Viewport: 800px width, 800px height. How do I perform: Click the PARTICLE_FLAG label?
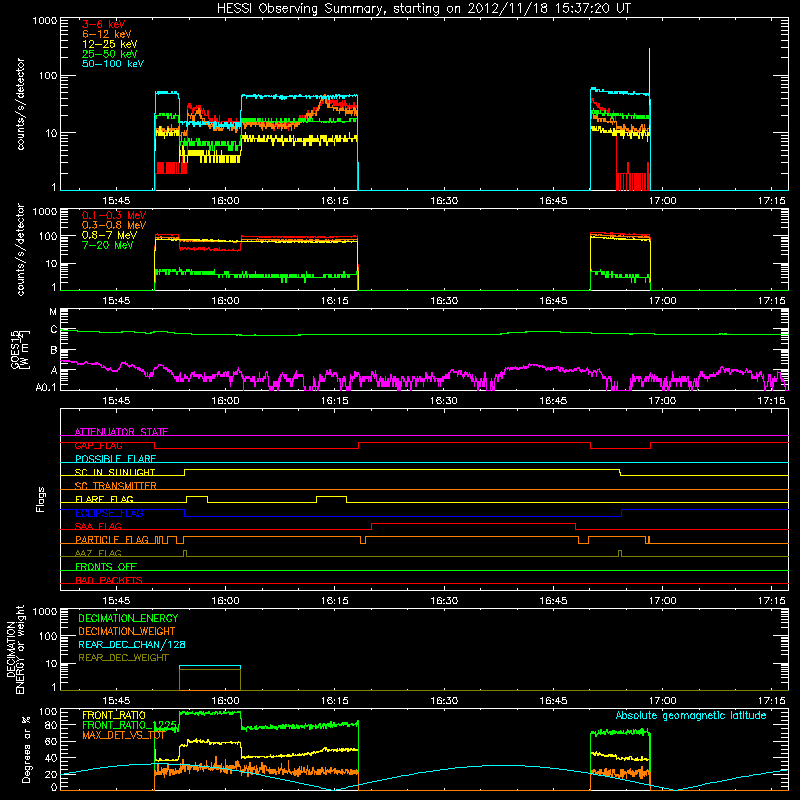(x=112, y=539)
